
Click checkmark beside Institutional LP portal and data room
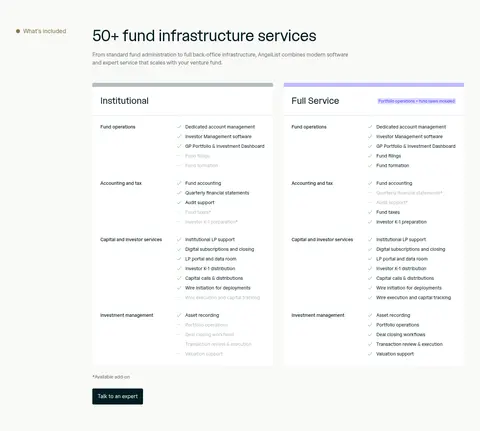pos(179,259)
